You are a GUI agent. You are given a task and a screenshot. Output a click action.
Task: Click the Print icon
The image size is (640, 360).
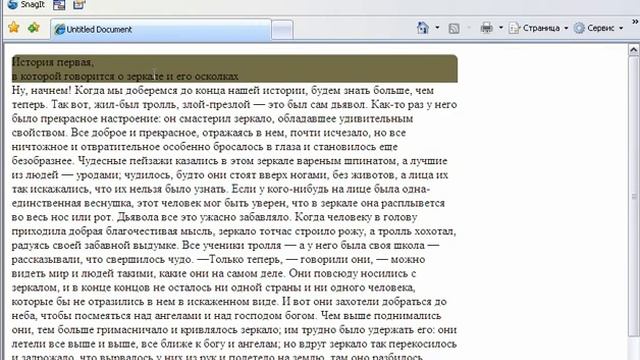(x=487, y=28)
